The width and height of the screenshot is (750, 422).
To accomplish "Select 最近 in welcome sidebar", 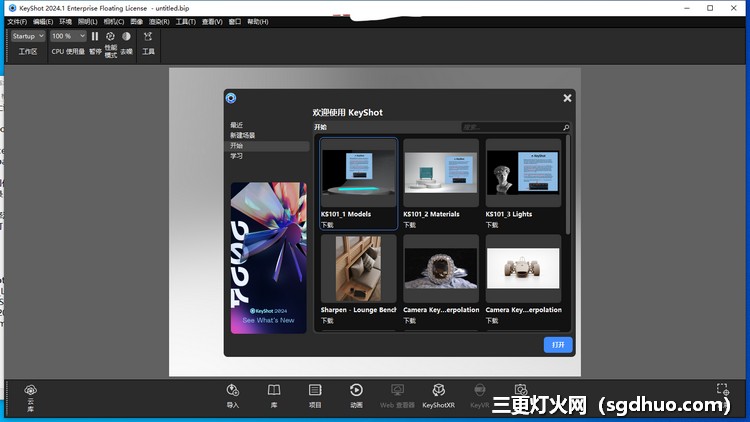I will click(237, 125).
